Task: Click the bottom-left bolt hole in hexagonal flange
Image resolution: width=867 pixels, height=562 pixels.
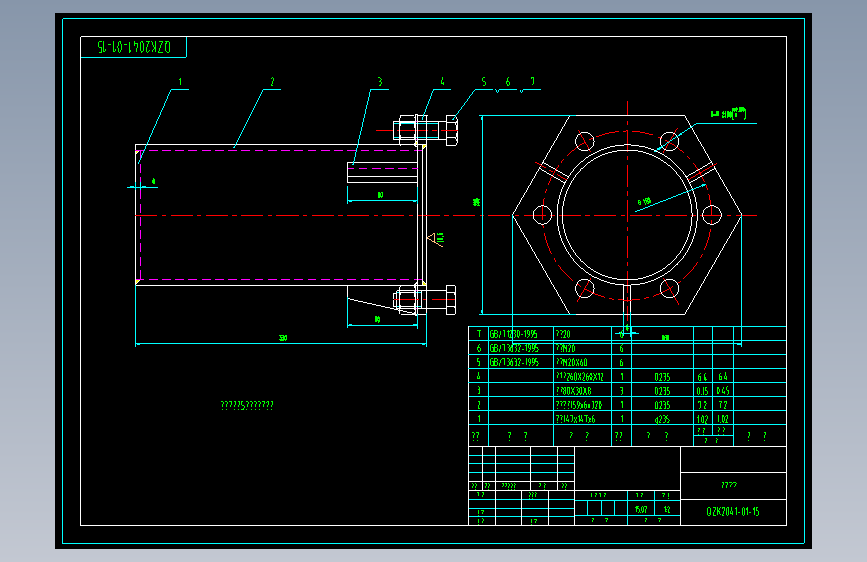Action: point(584,288)
